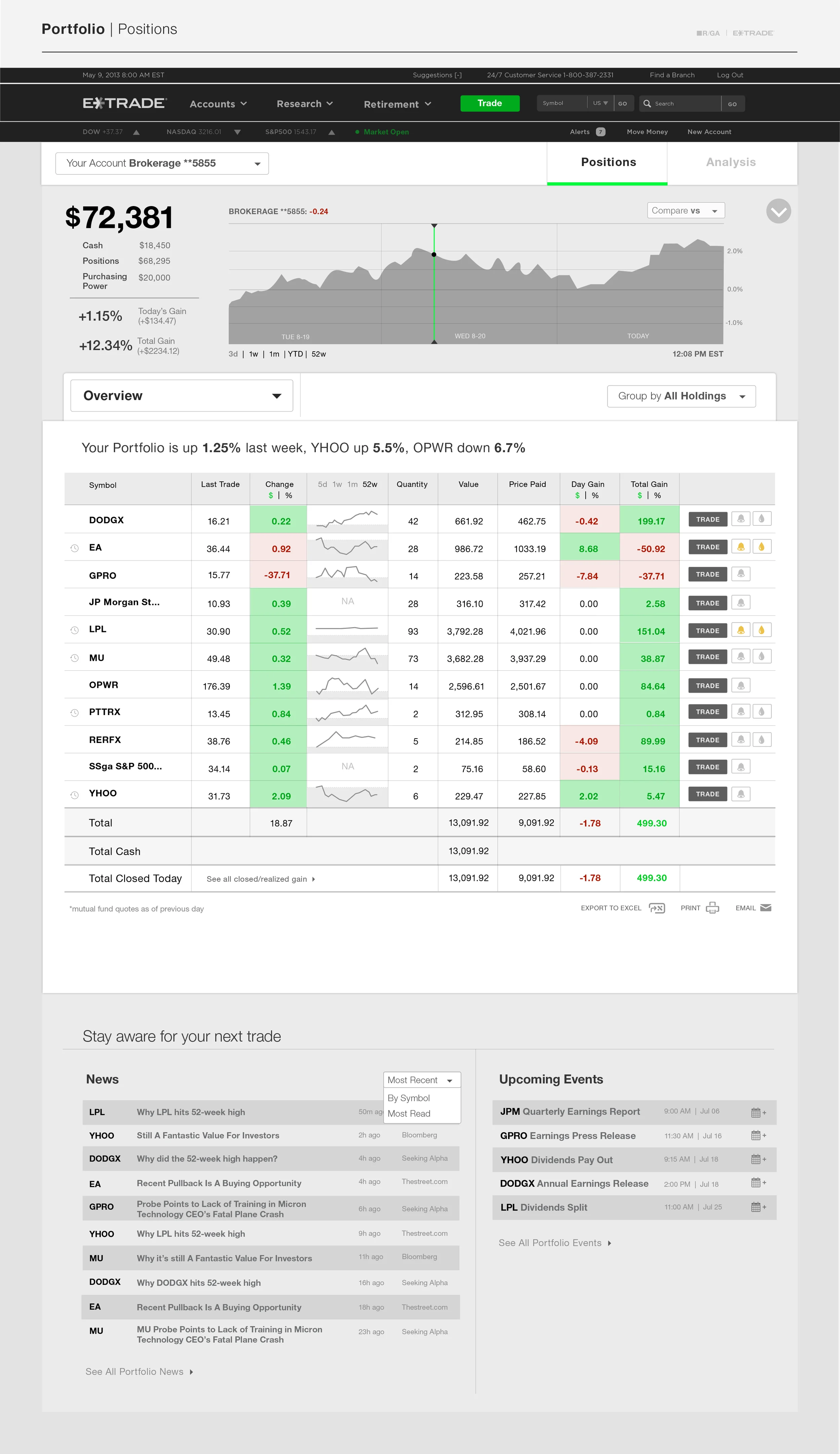The width and height of the screenshot is (840, 1454).
Task: Toggle the bell alert for RERFX
Action: (741, 739)
